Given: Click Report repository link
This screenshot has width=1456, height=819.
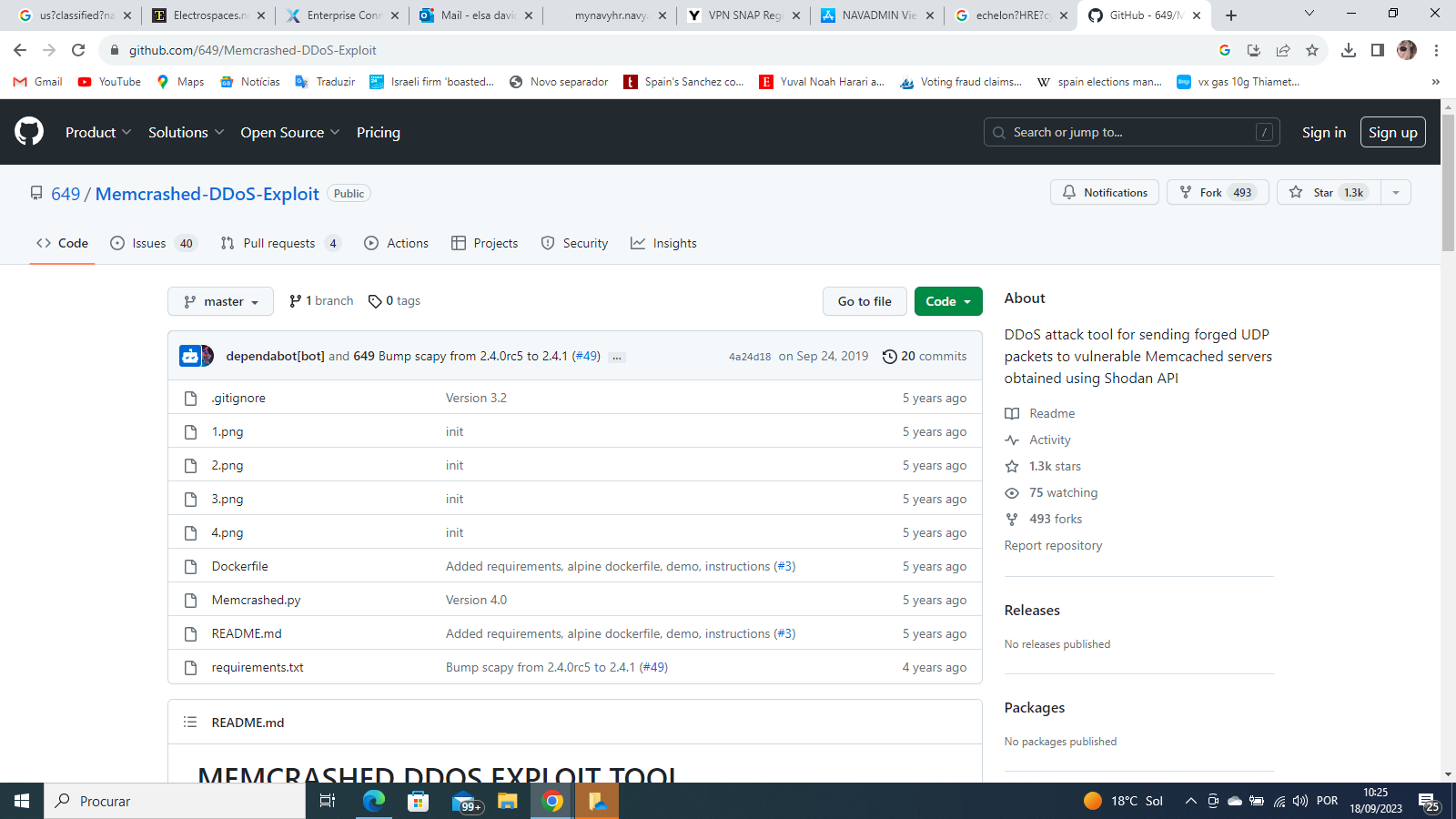Looking at the screenshot, I should 1053,545.
